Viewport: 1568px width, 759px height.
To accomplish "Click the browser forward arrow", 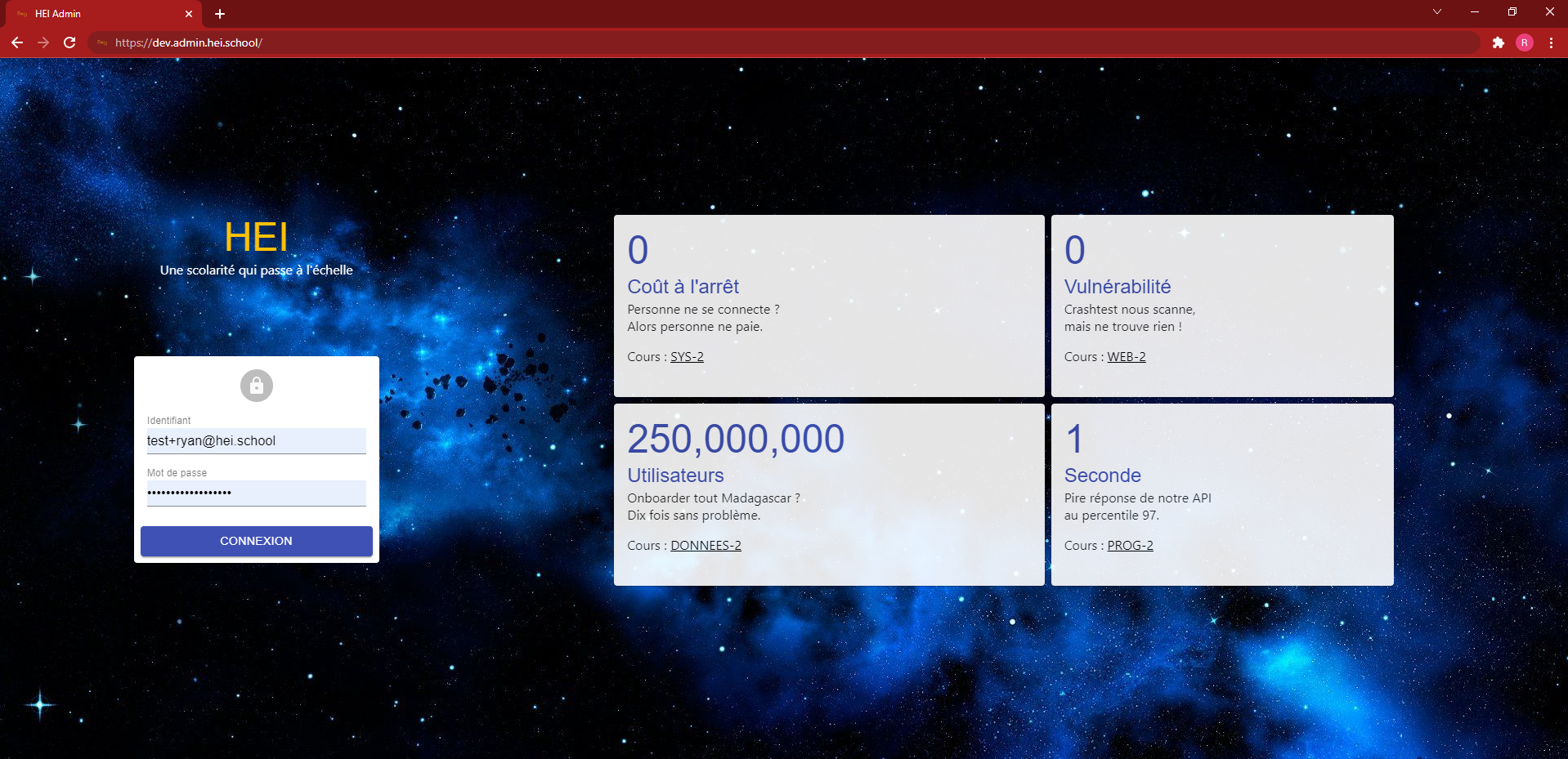I will 43,42.
